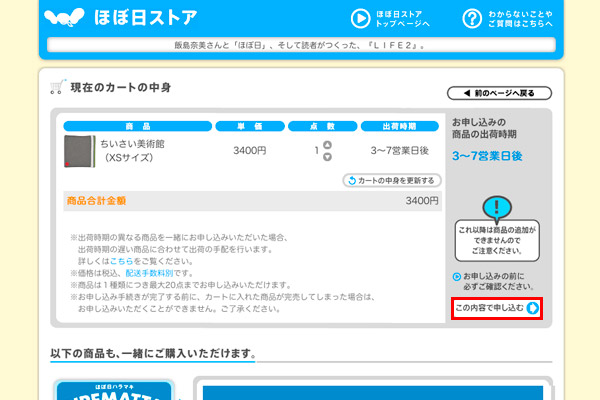Click the question mark help icon
Screen dimensions: 600x400
click(472, 18)
